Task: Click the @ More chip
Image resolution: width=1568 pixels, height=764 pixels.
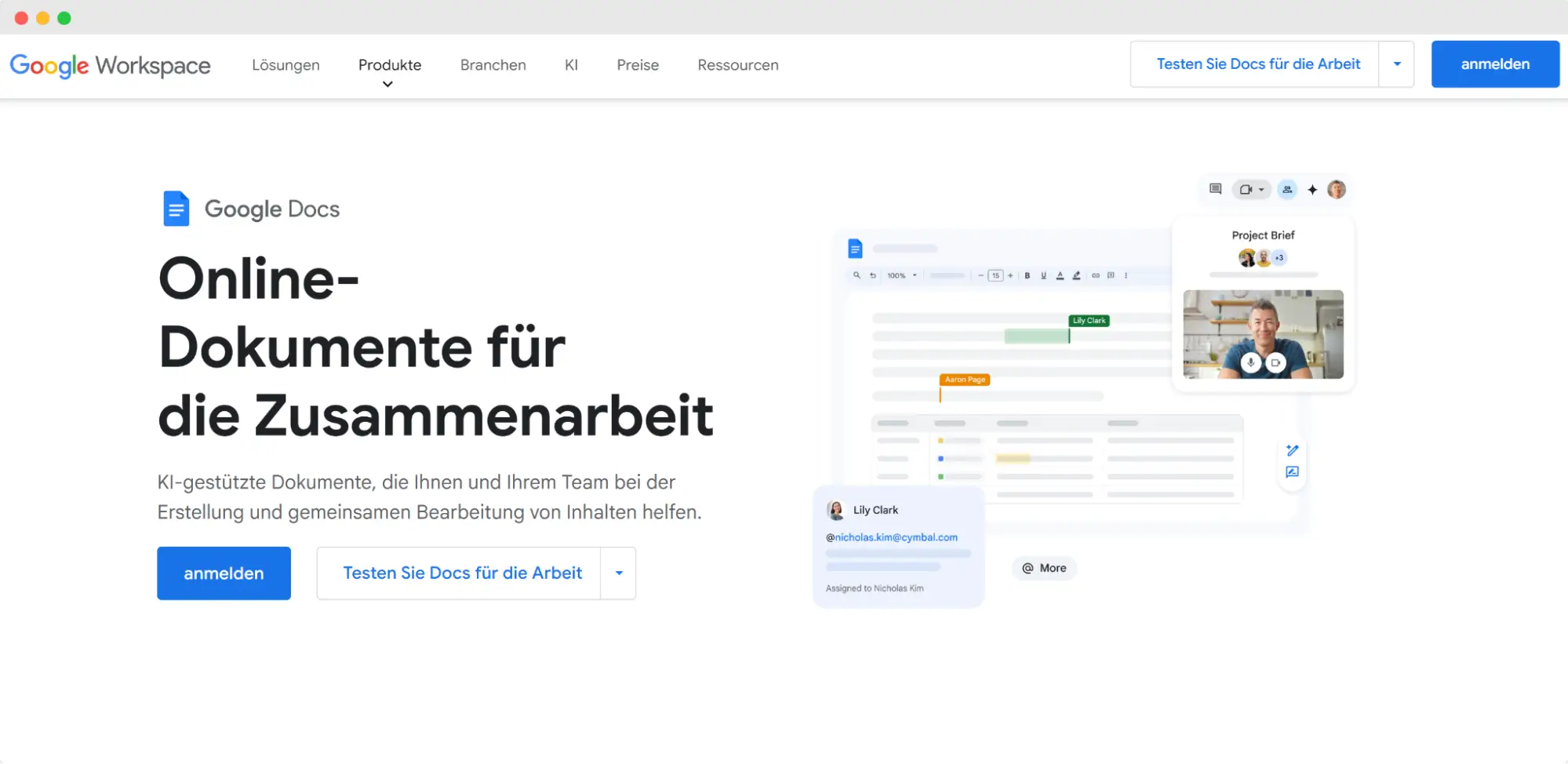Action: (1045, 568)
